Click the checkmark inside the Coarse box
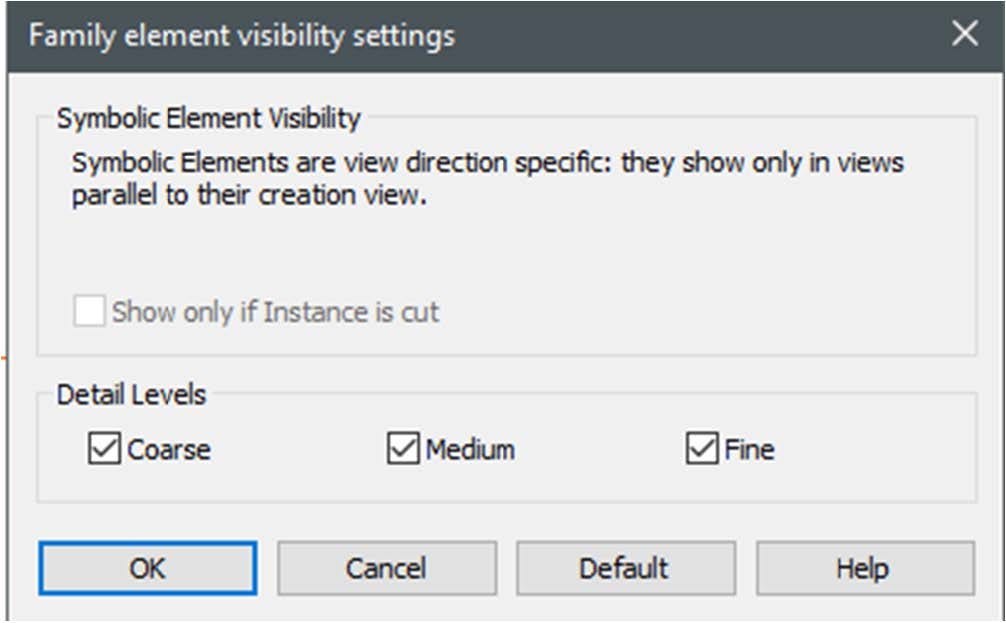Viewport: 1006px width, 623px height. 104,448
